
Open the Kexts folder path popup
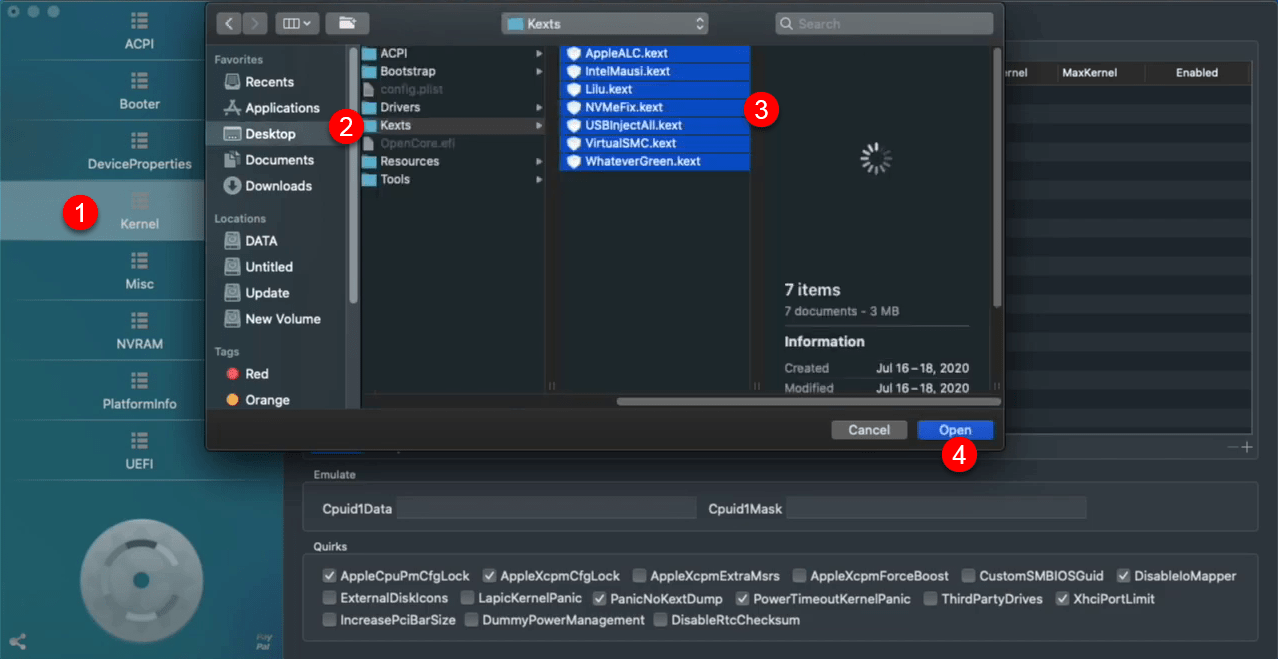605,23
